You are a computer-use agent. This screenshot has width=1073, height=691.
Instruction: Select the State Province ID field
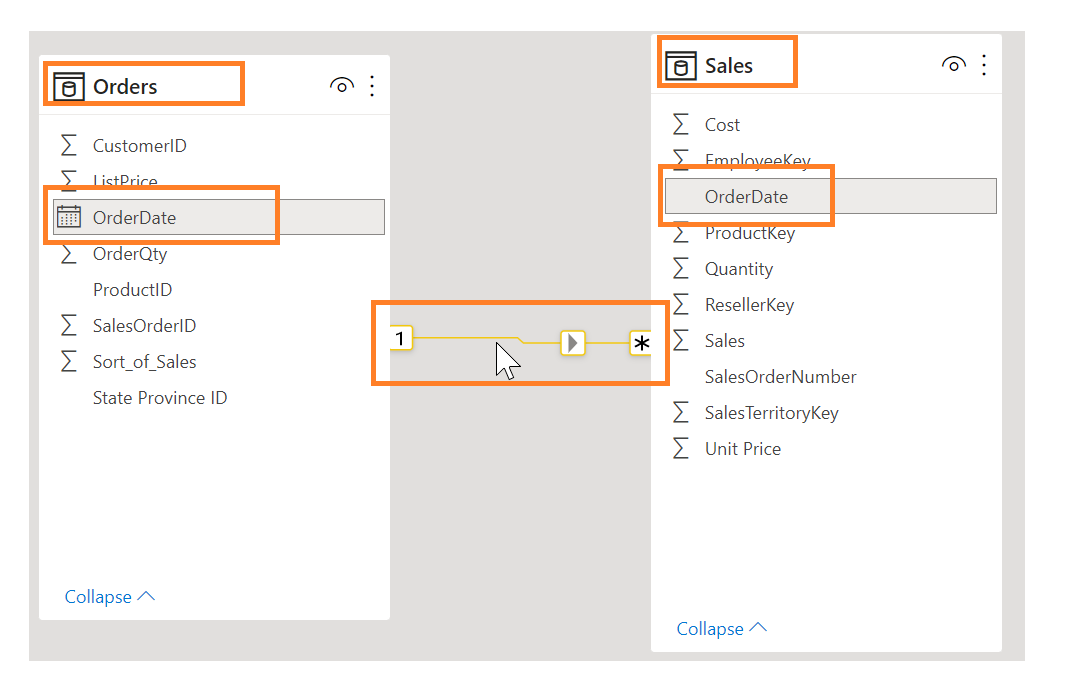159,397
